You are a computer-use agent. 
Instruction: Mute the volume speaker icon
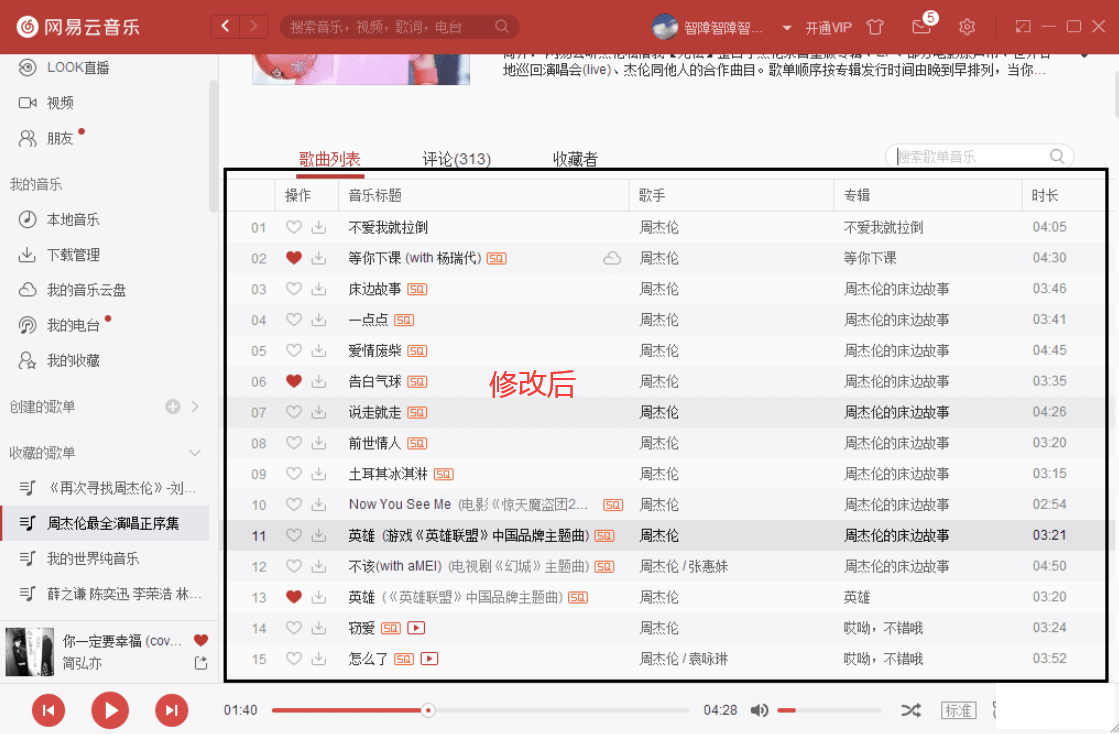(x=759, y=710)
